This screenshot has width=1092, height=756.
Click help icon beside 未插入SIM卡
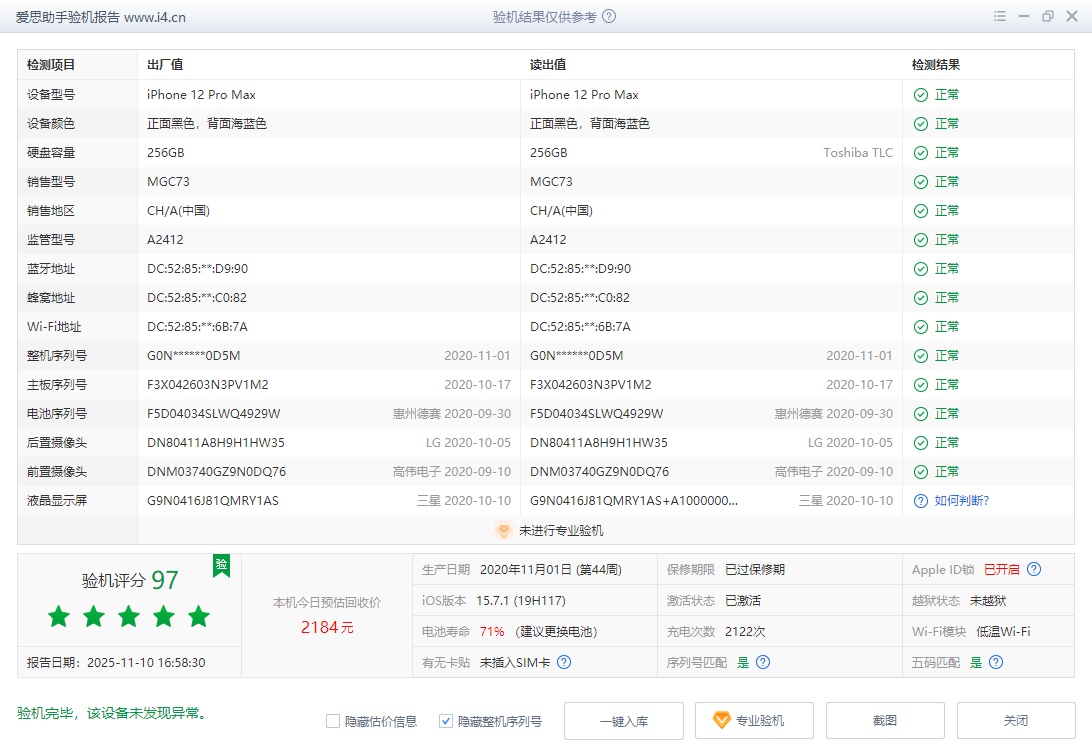pos(564,662)
